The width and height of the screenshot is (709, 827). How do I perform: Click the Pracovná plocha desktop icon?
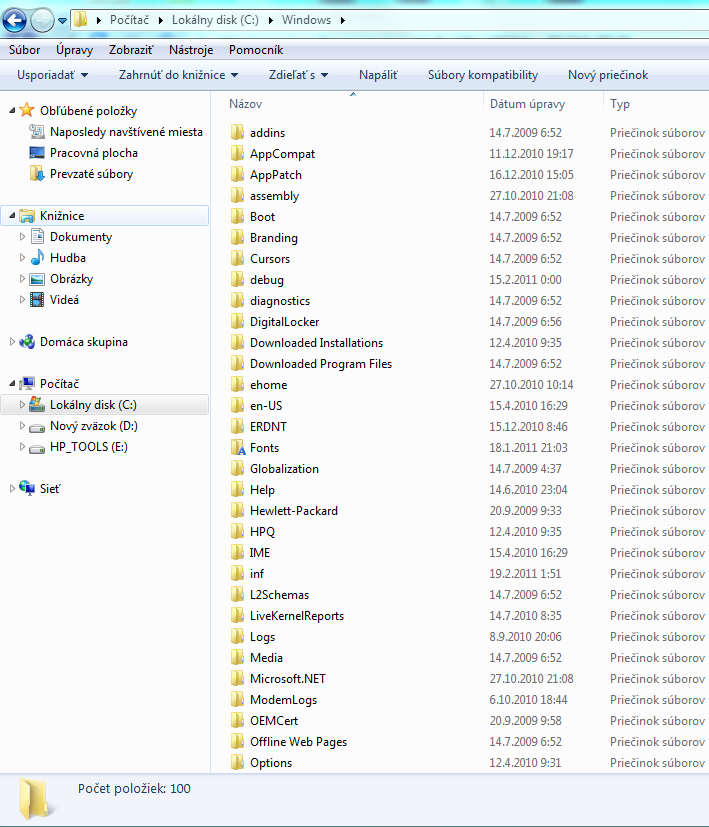coord(38,153)
